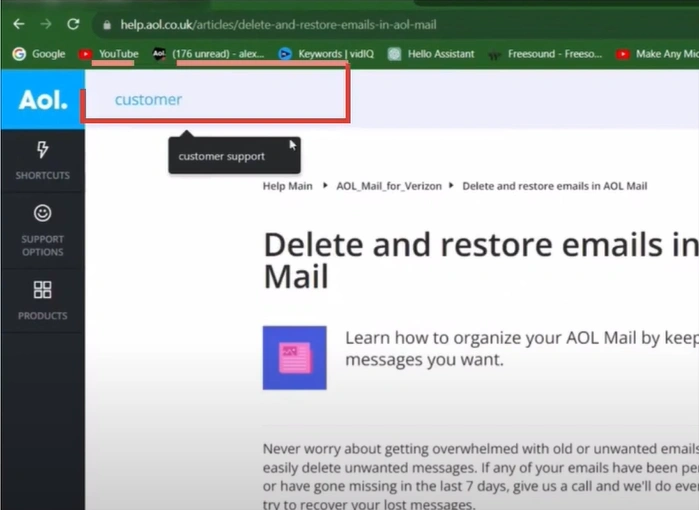Open the Make Any Mic bookmark

tap(657, 54)
